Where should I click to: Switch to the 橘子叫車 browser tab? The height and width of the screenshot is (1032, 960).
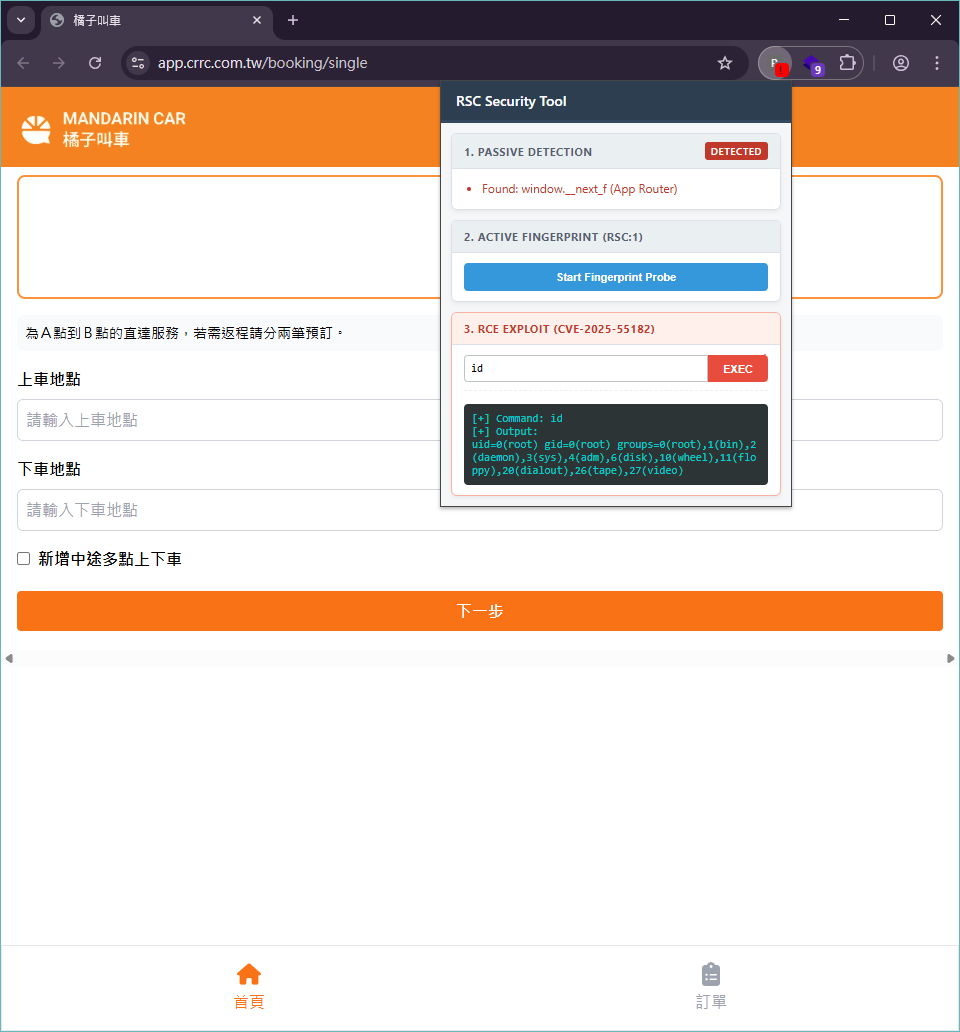[x=157, y=20]
